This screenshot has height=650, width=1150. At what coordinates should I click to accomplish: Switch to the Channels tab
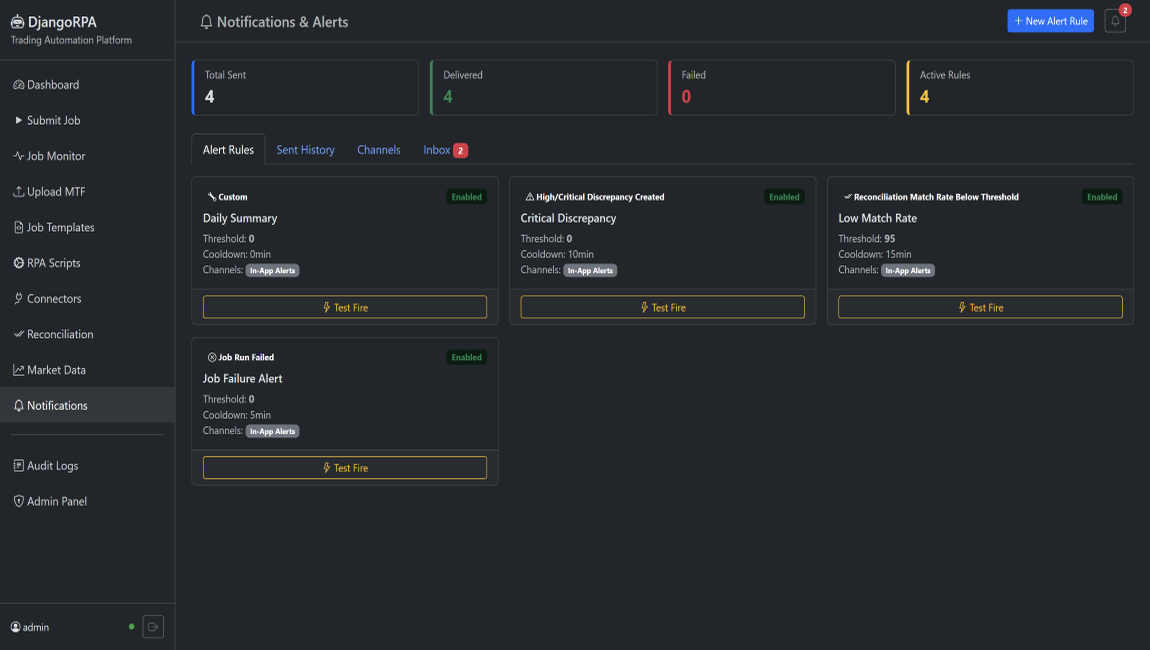[x=379, y=150]
